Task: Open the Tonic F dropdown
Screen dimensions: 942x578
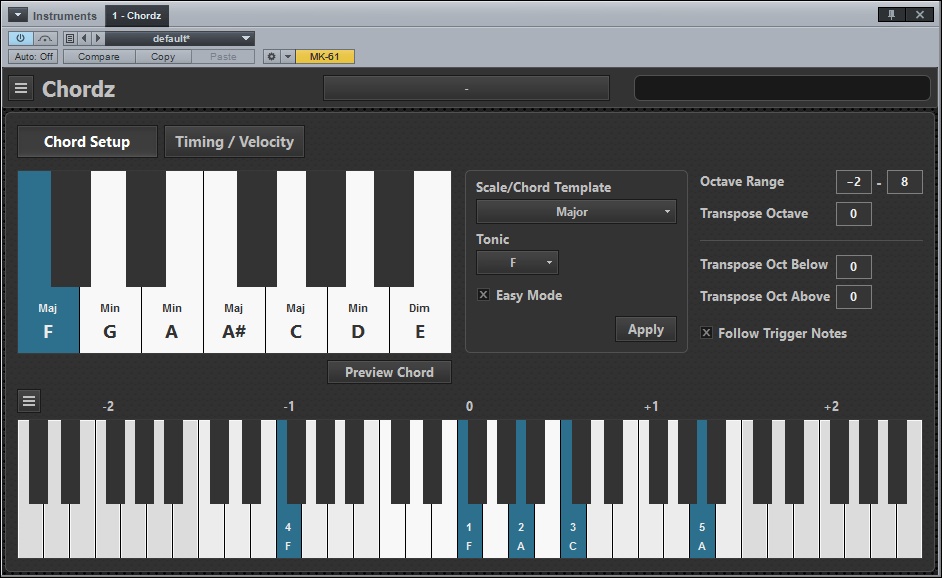Action: [x=517, y=263]
